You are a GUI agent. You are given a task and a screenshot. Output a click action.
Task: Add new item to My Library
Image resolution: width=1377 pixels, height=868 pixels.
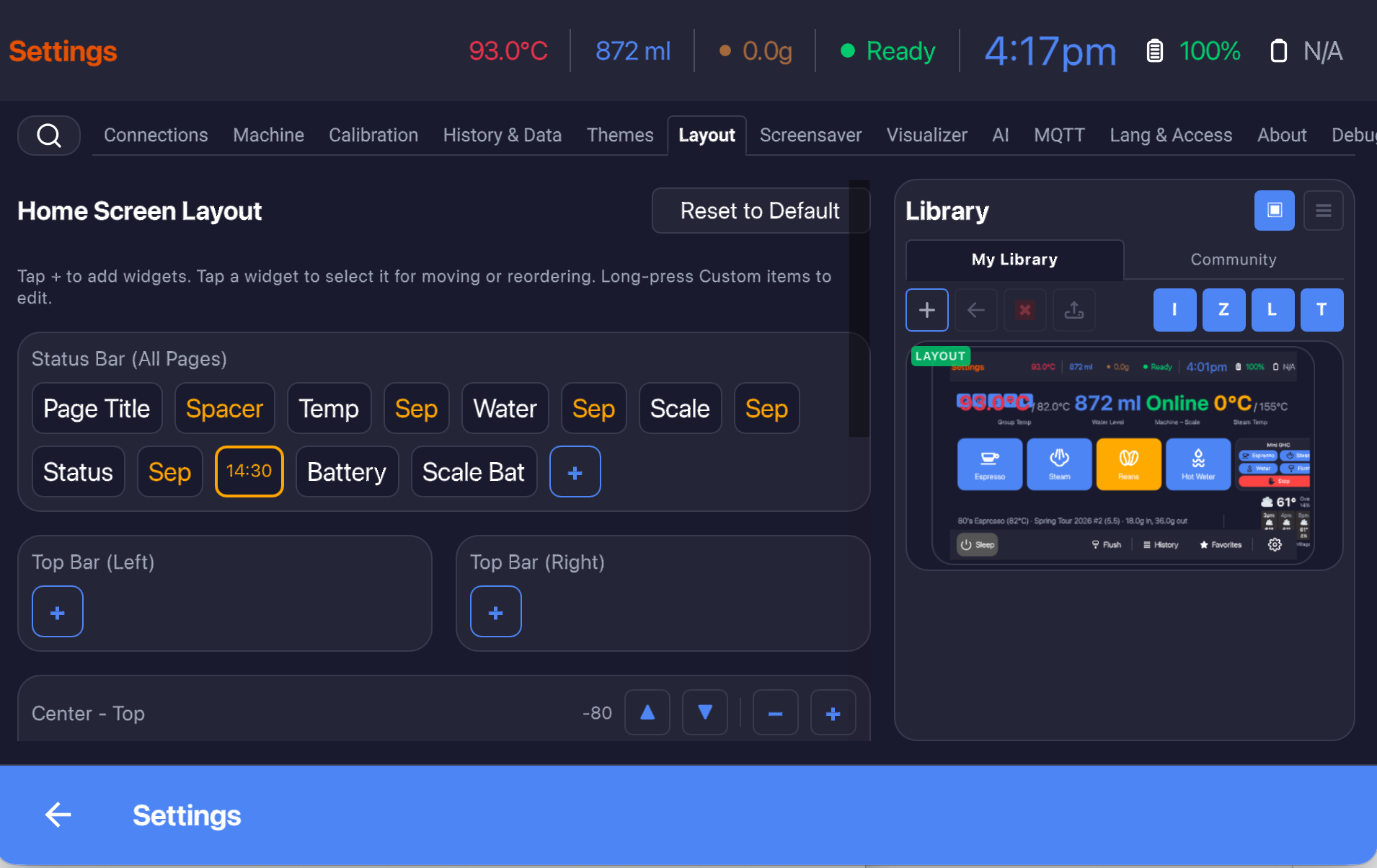[x=927, y=310]
